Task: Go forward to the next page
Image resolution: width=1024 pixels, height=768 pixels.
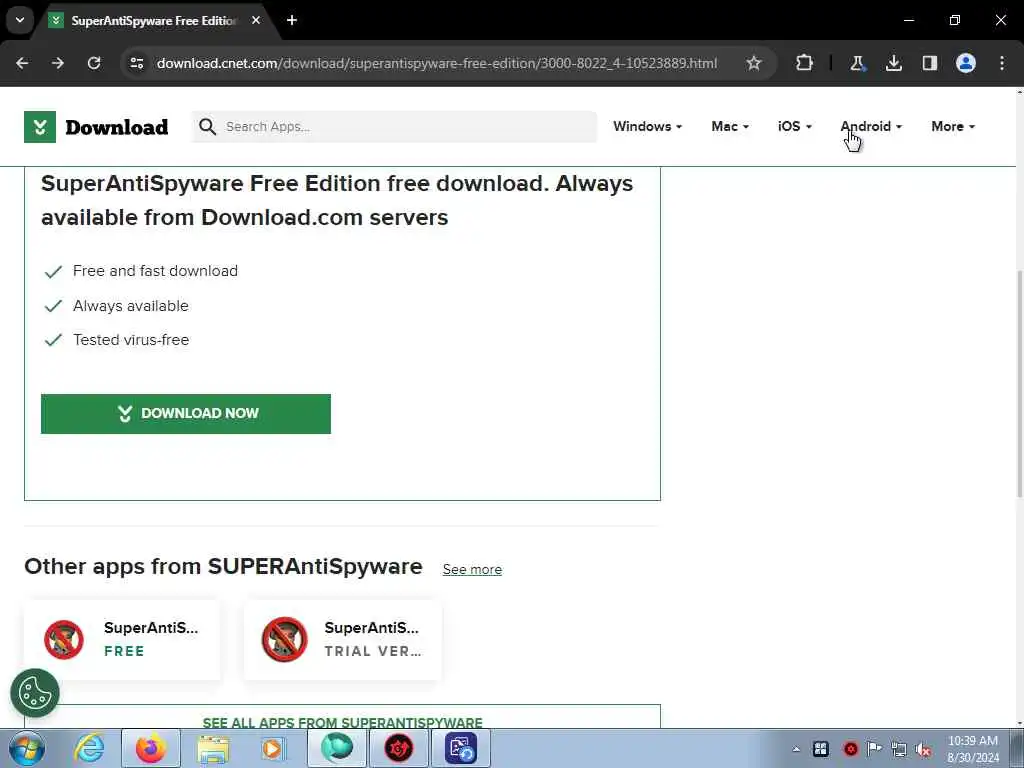Action: [58, 63]
